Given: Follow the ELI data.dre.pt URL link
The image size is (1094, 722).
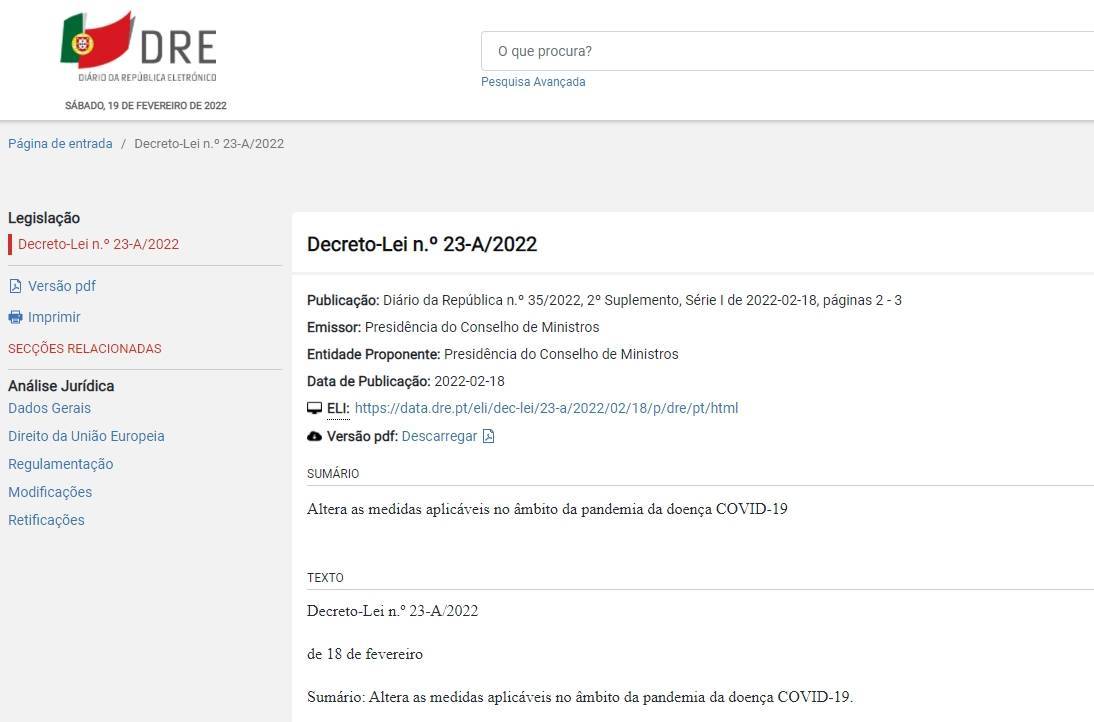Looking at the screenshot, I should tap(546, 408).
